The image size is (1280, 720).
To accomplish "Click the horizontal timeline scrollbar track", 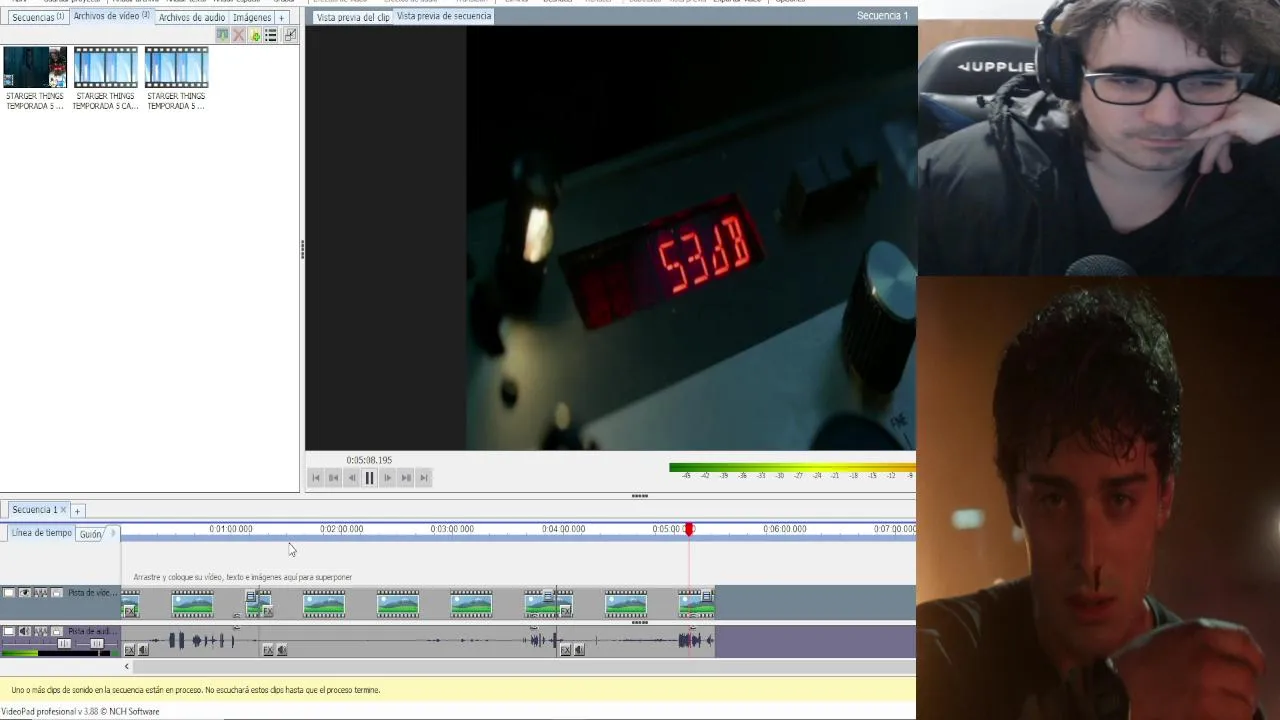I will [x=524, y=666].
